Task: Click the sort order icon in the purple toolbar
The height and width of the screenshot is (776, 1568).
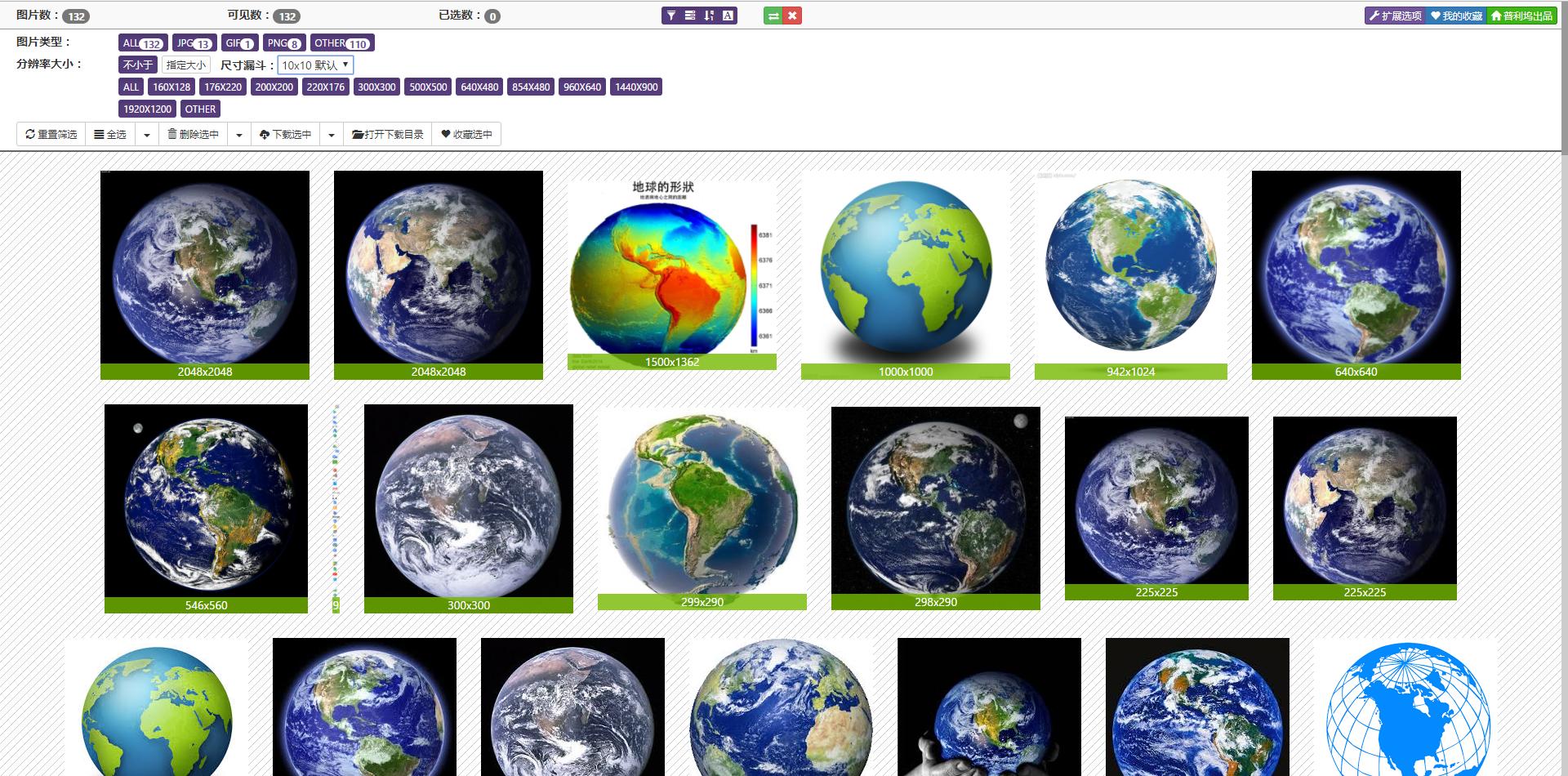Action: 709,16
